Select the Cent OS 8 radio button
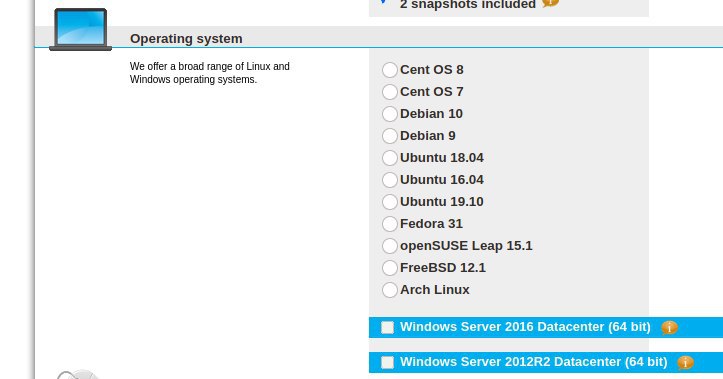This screenshot has height=379, width=723. (x=390, y=70)
